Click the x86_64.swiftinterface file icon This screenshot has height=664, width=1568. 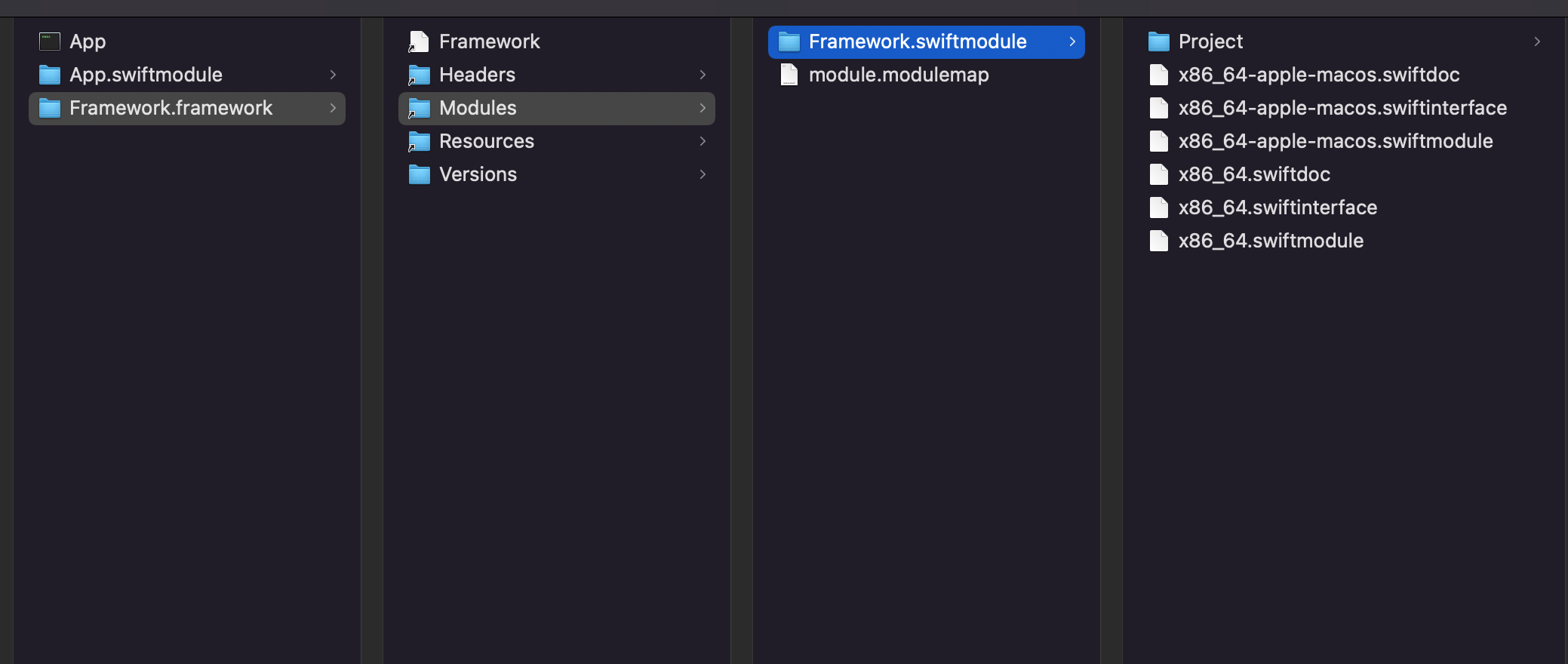1159,207
